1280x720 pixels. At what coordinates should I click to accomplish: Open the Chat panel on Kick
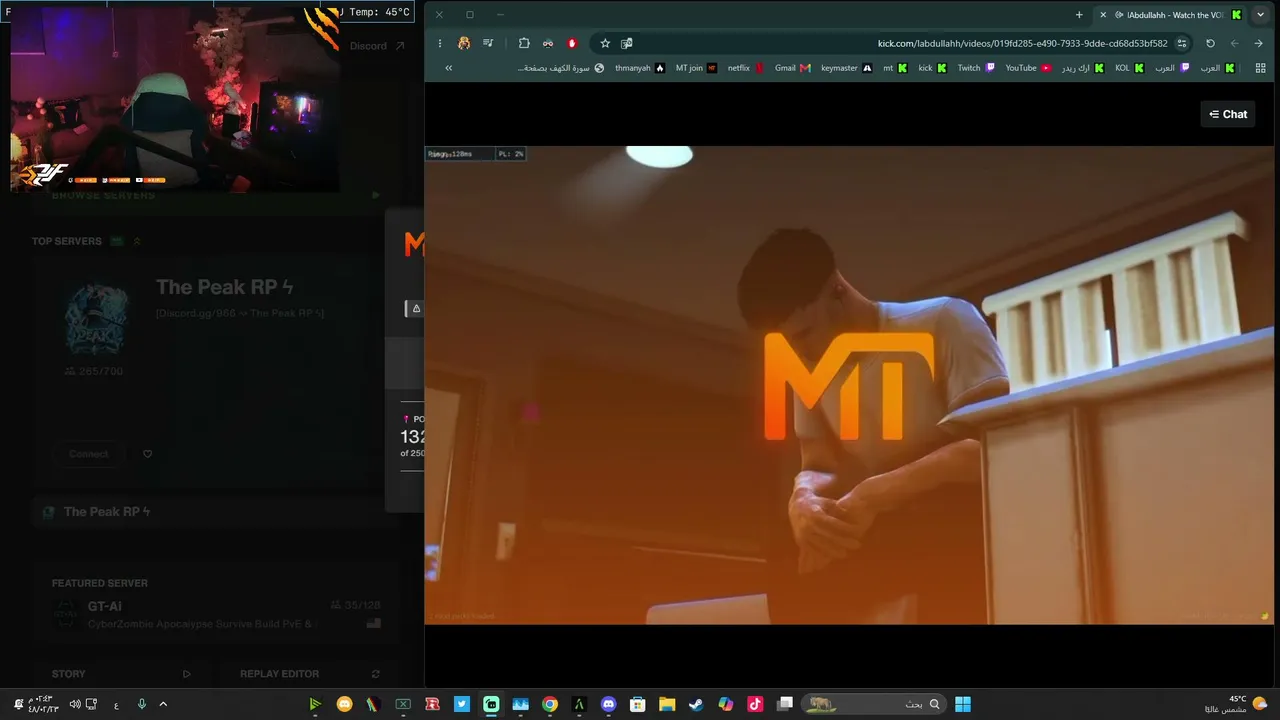coord(1227,114)
